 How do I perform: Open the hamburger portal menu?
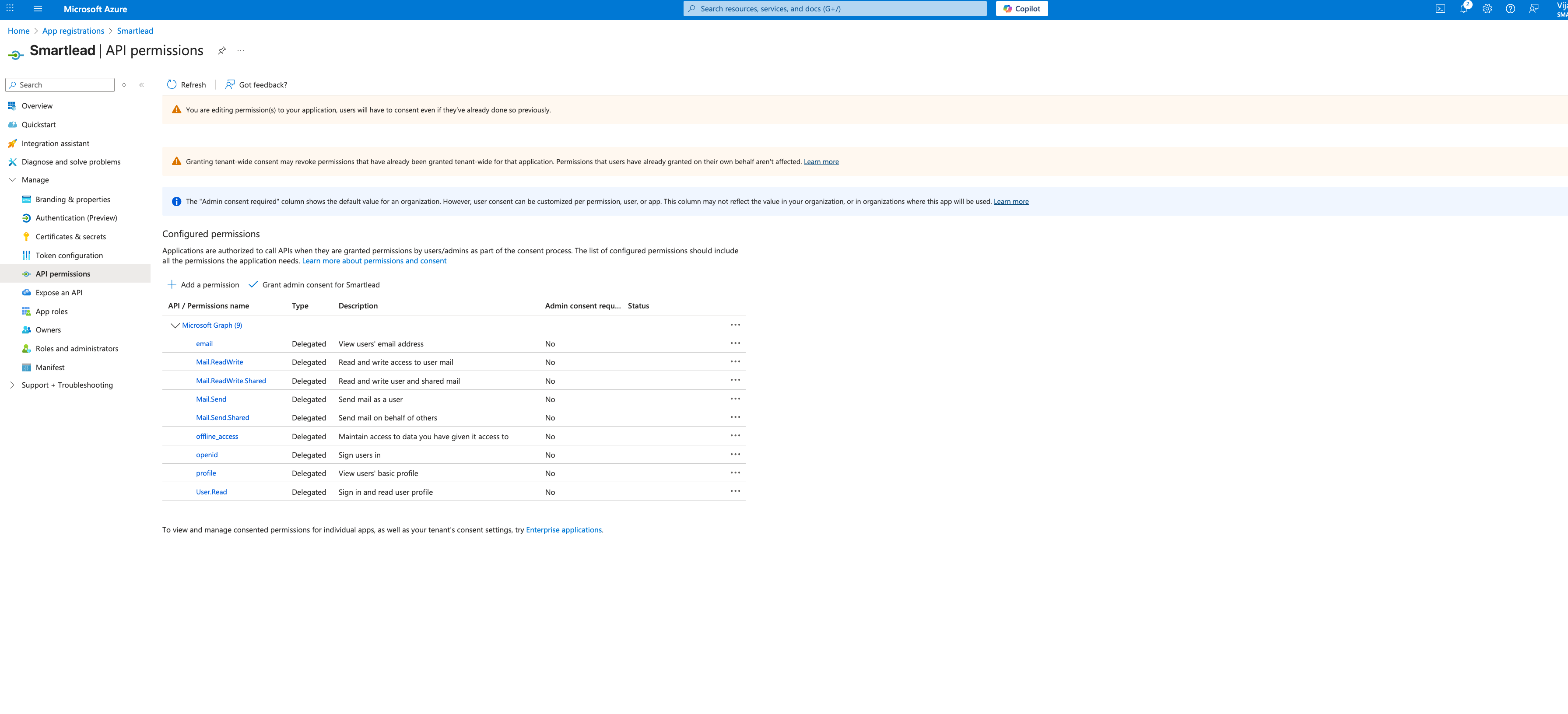point(38,8)
